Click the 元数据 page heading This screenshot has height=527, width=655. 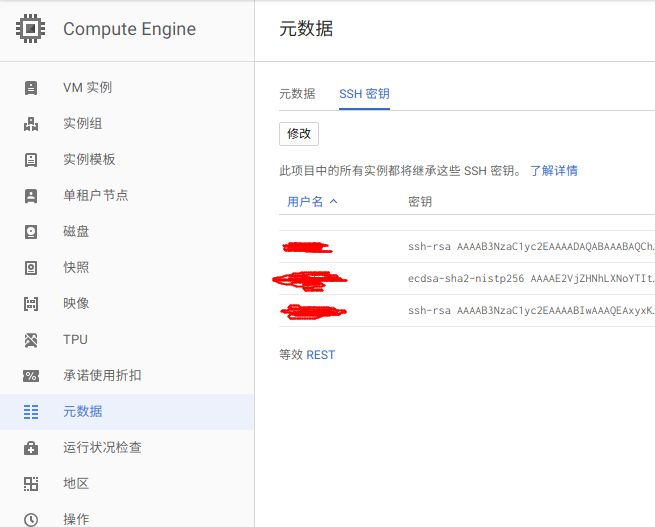pyautogui.click(x=306, y=29)
